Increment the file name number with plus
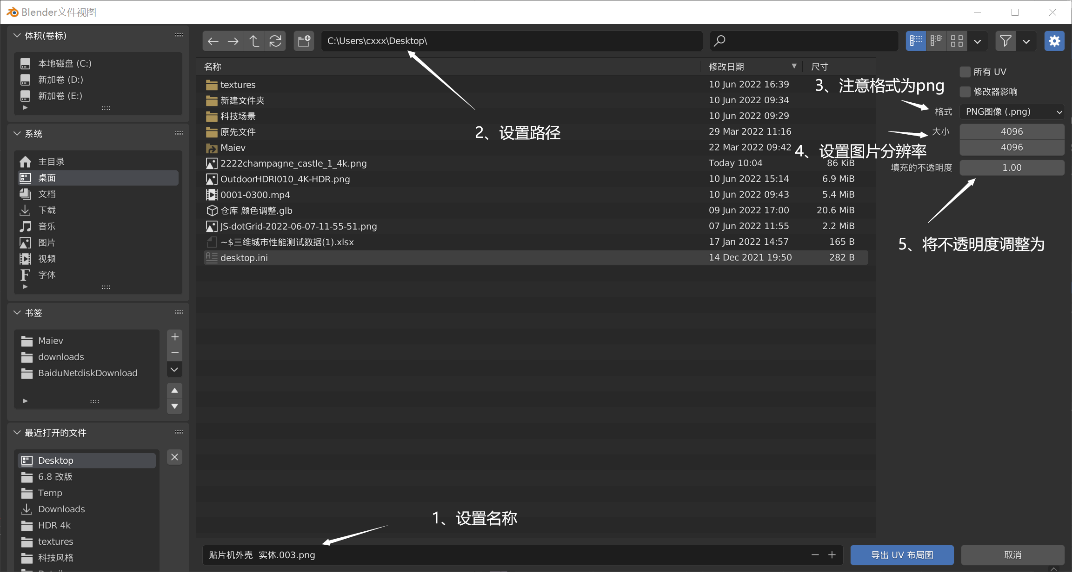 tap(832, 555)
